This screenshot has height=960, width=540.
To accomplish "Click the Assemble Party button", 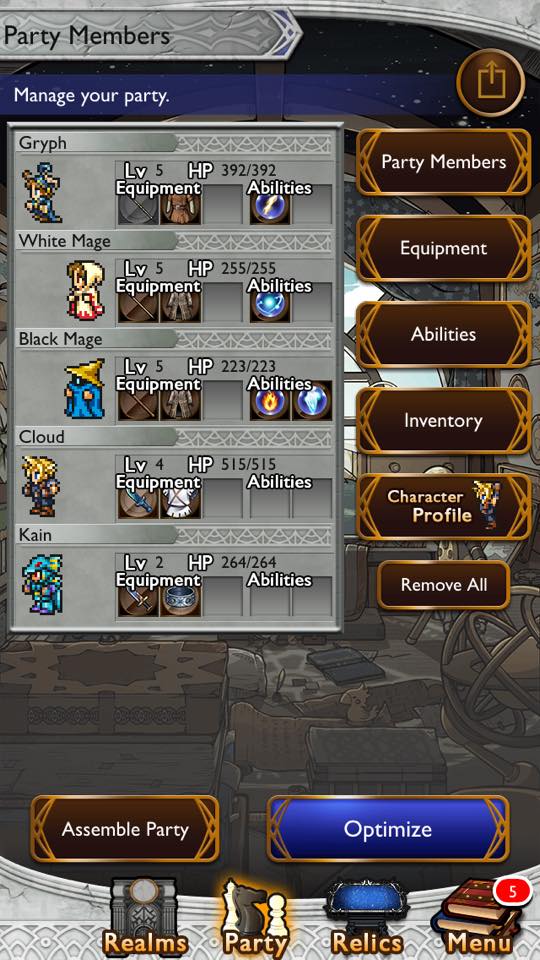I will click(x=125, y=829).
